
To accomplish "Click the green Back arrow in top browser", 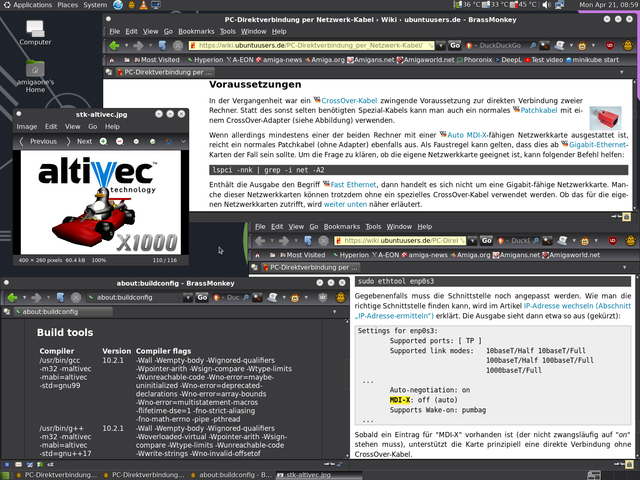I will pyautogui.click(x=115, y=45).
